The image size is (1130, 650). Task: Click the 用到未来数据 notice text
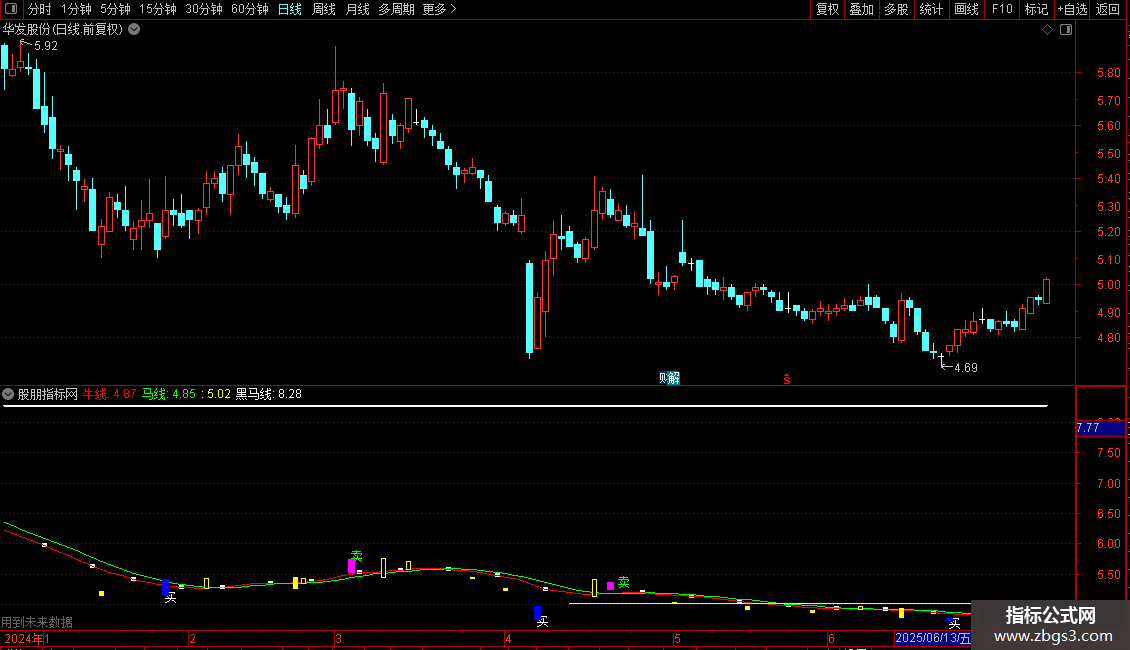coord(37,622)
